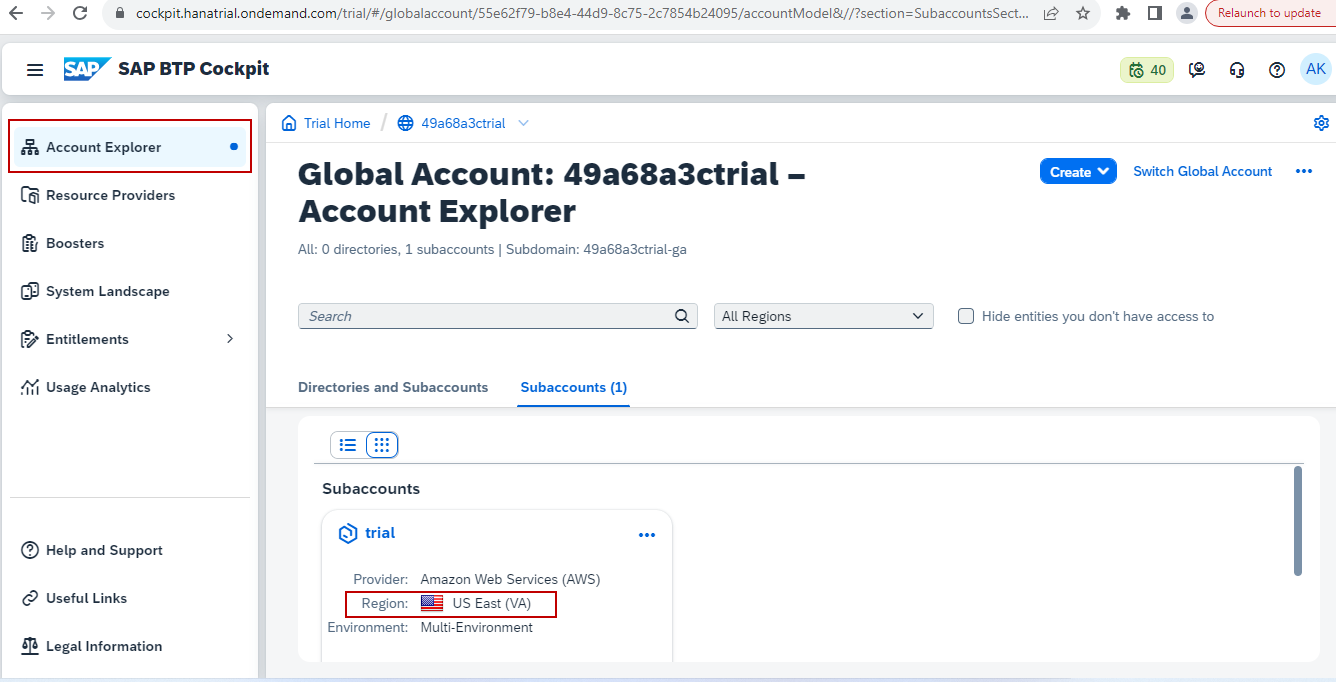Screen dimensions: 1336x682
Task: Open the AK user avatar menu
Action: [x=1316, y=69]
